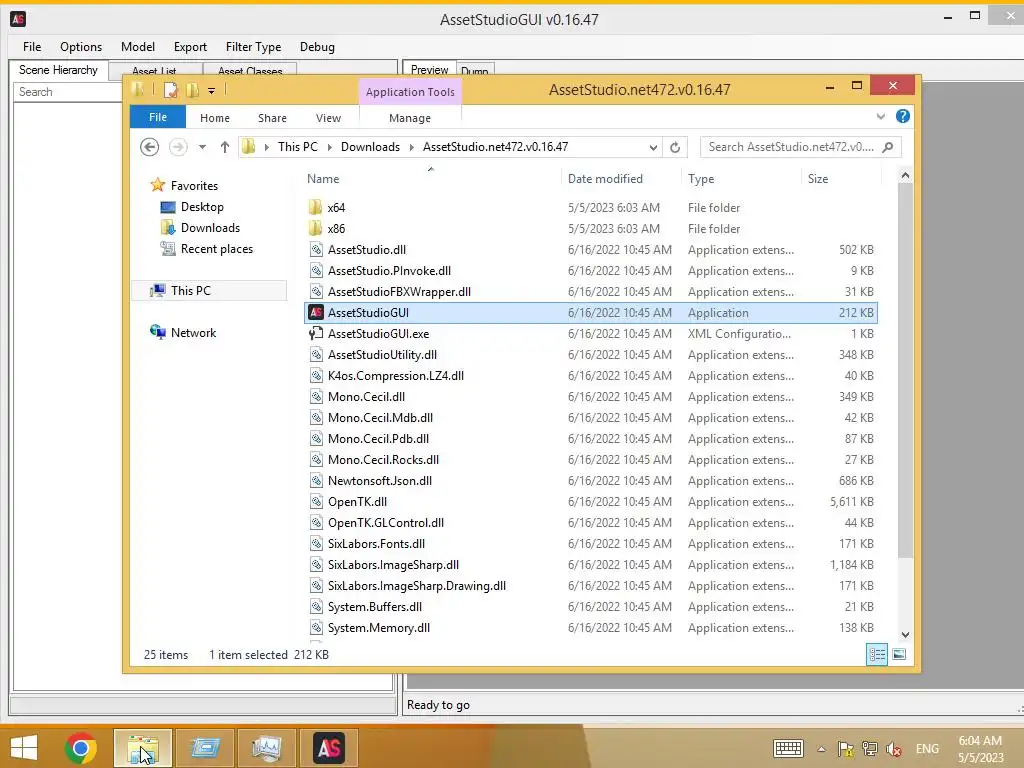The width and height of the screenshot is (1024, 768).
Task: Open Export menu in AssetStudioGUI
Action: [x=190, y=47]
